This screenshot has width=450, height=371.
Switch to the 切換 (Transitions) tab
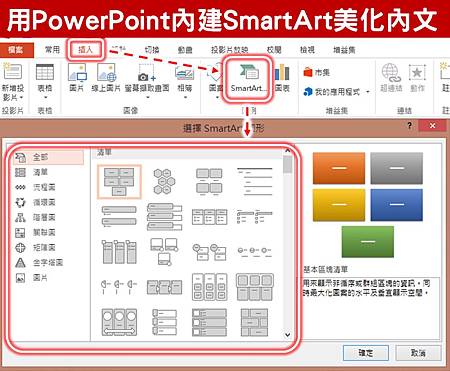click(x=152, y=50)
